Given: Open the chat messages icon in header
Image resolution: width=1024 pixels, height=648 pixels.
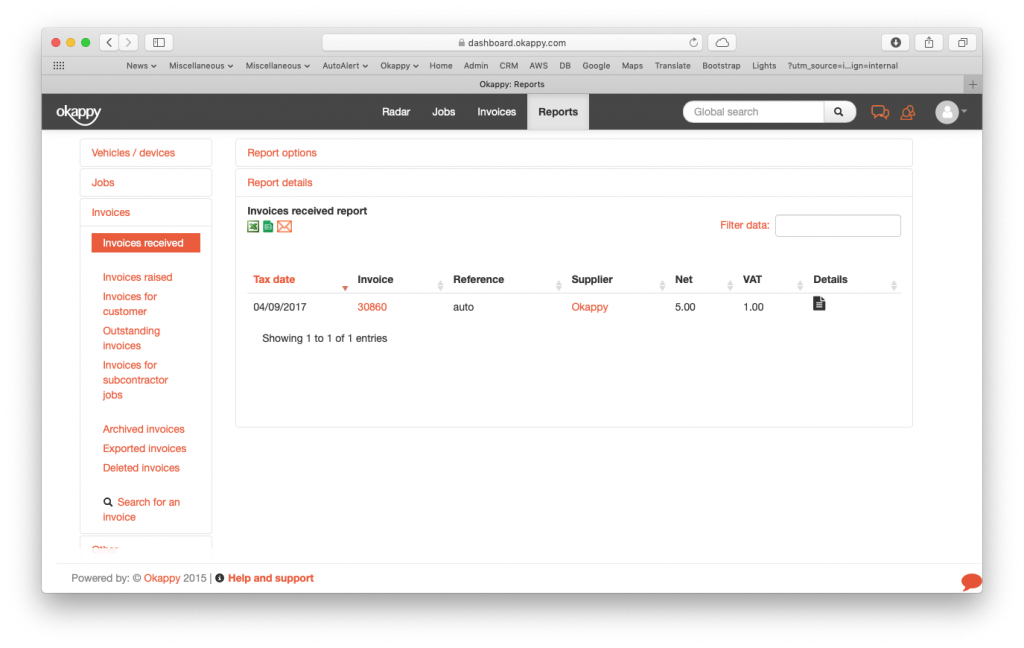Looking at the screenshot, I should (x=880, y=112).
